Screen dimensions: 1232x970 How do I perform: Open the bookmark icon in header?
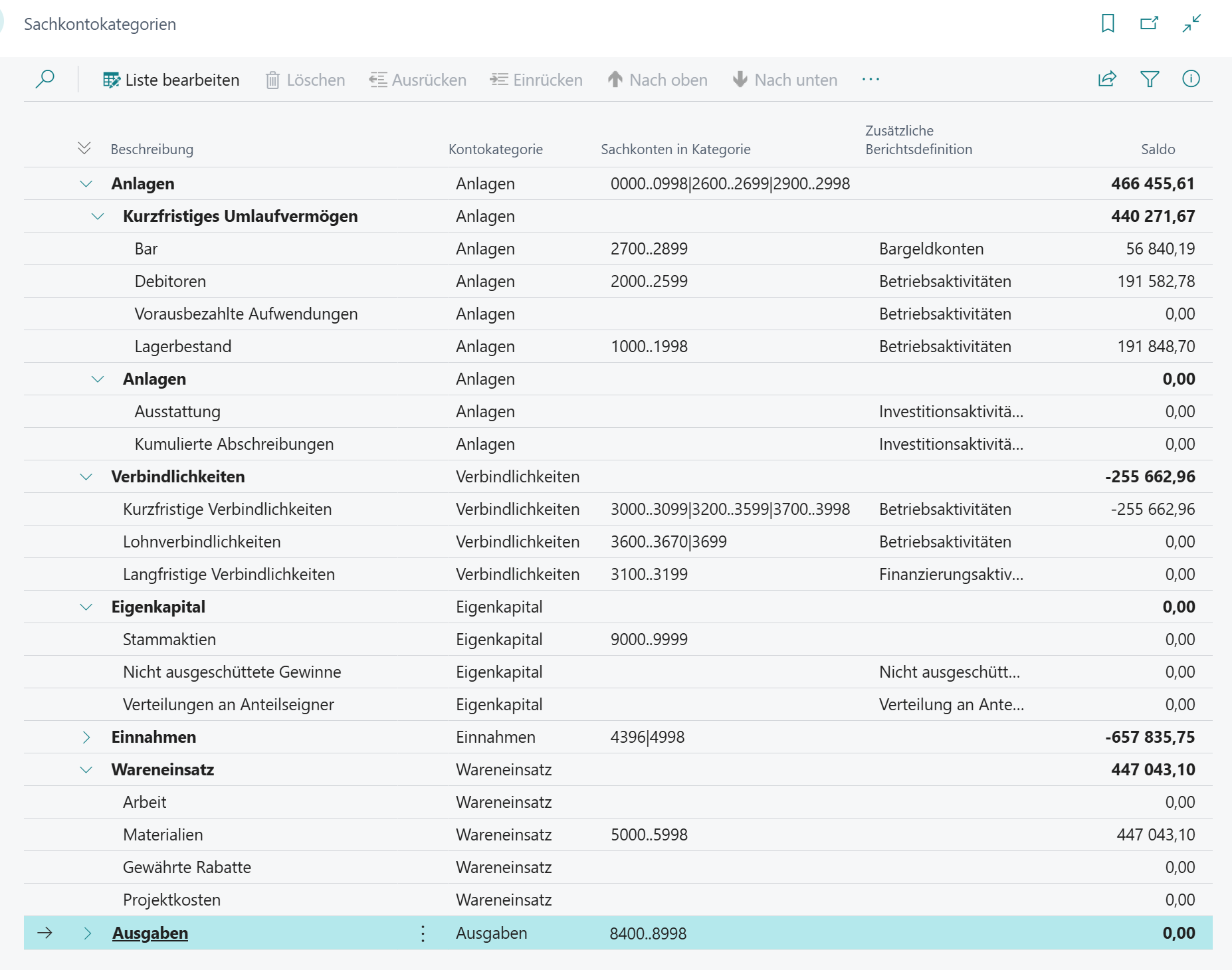pos(1107,23)
